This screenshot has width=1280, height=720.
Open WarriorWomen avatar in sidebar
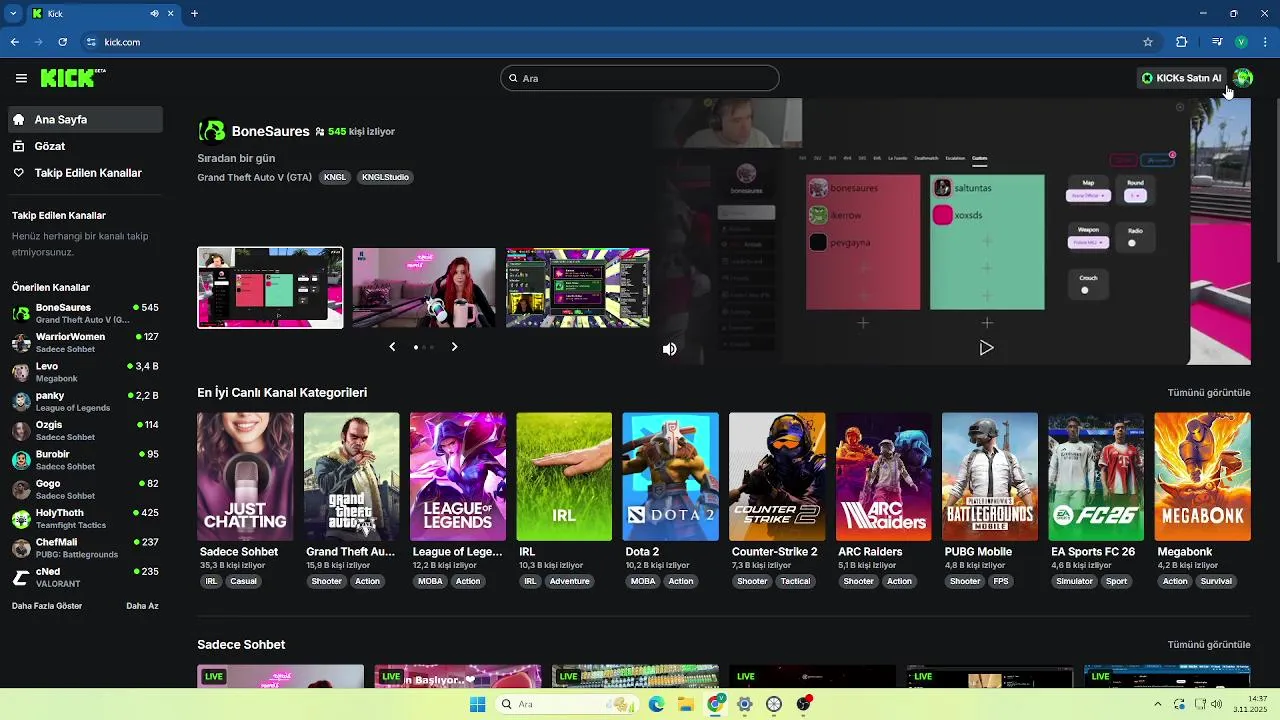click(21, 343)
